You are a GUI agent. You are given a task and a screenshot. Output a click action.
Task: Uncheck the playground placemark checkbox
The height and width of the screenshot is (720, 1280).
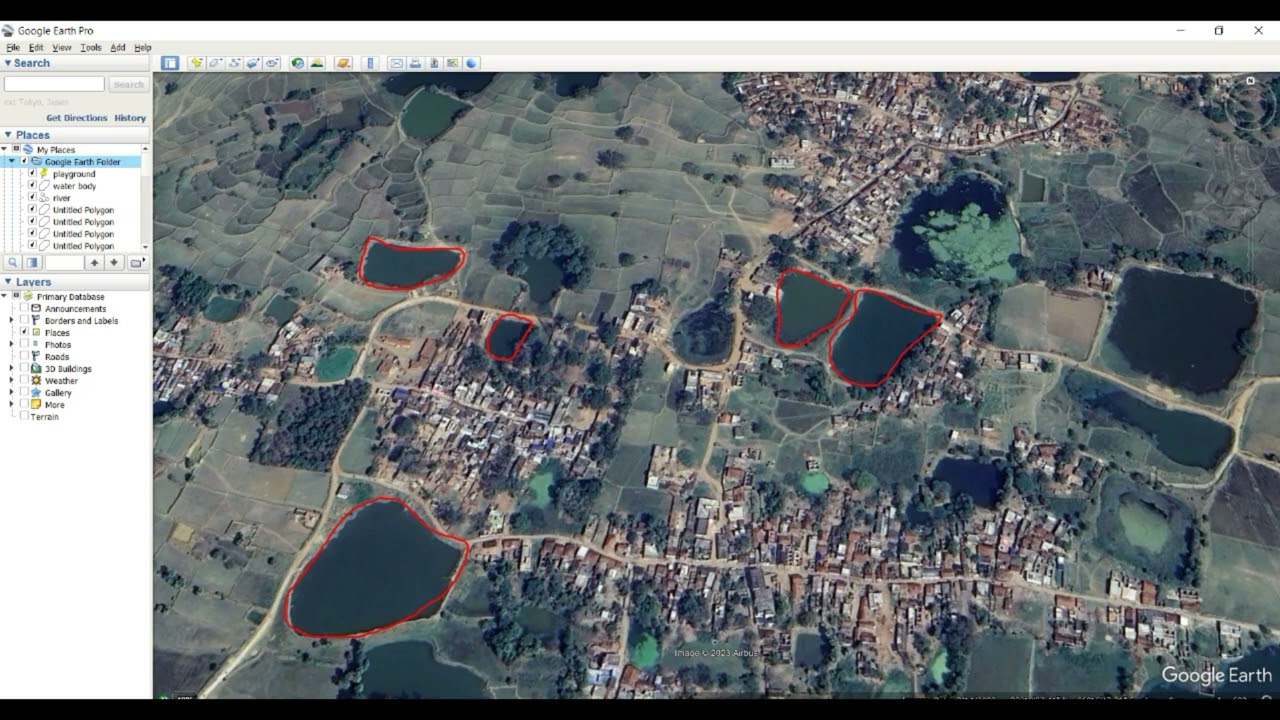coord(32,173)
